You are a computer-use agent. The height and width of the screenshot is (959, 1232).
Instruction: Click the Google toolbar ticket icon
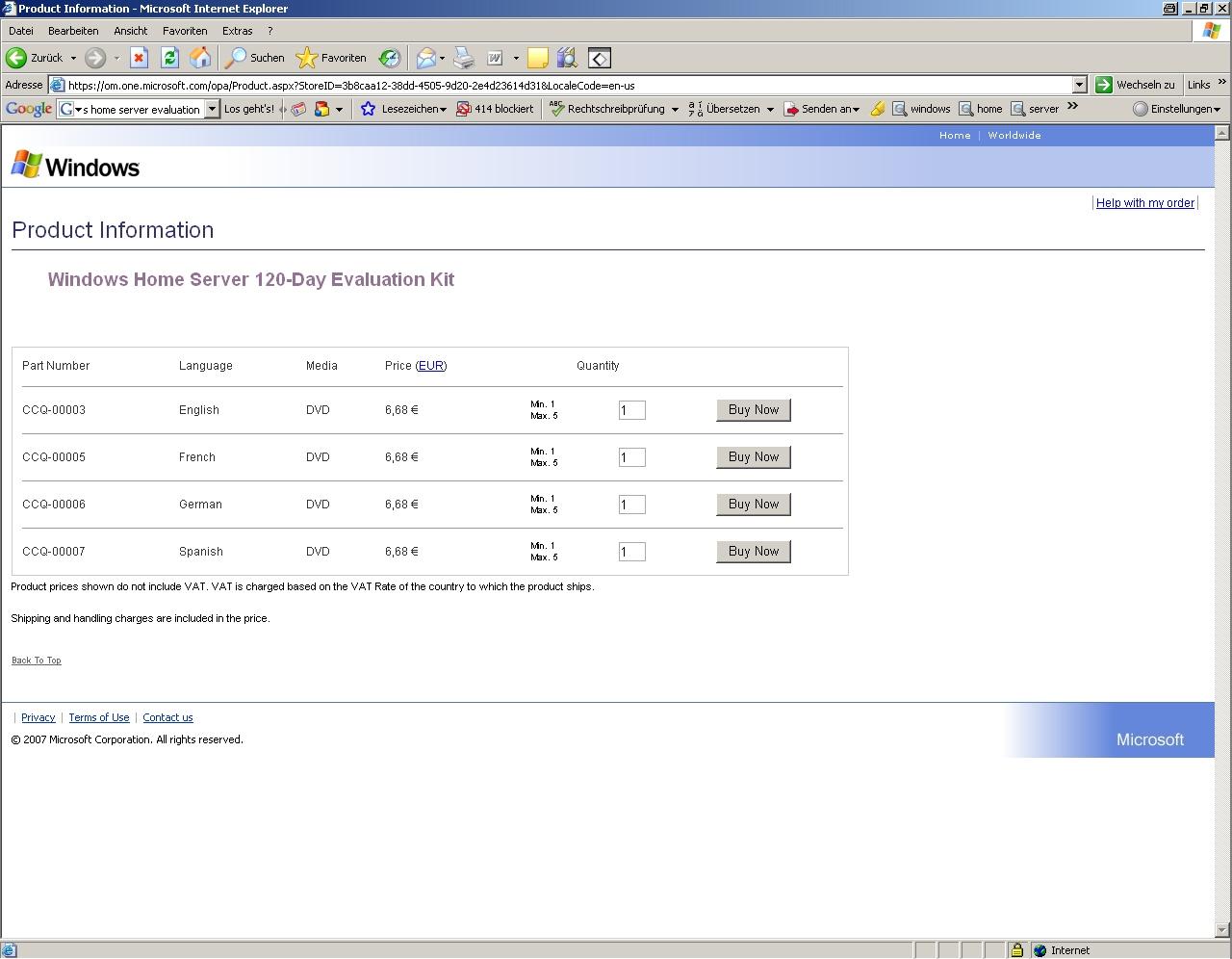[x=298, y=109]
